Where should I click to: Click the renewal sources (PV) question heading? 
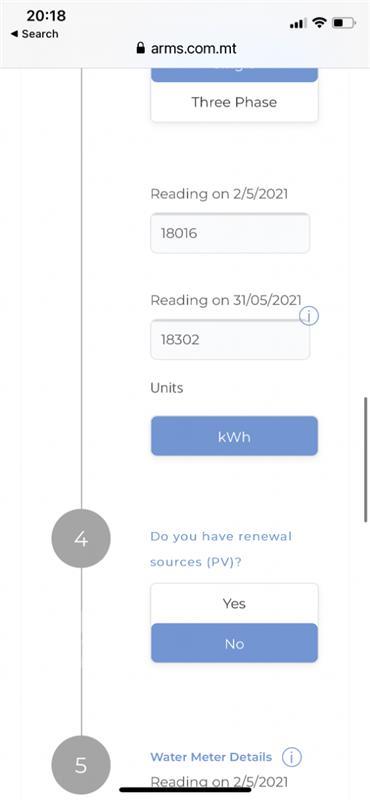point(221,549)
